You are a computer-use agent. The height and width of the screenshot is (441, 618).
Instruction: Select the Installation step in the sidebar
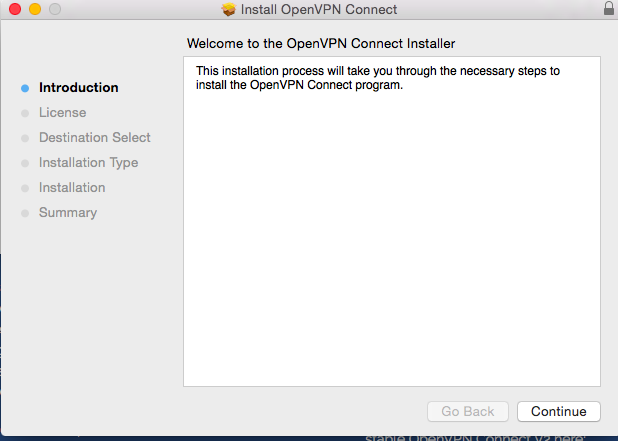pos(72,188)
